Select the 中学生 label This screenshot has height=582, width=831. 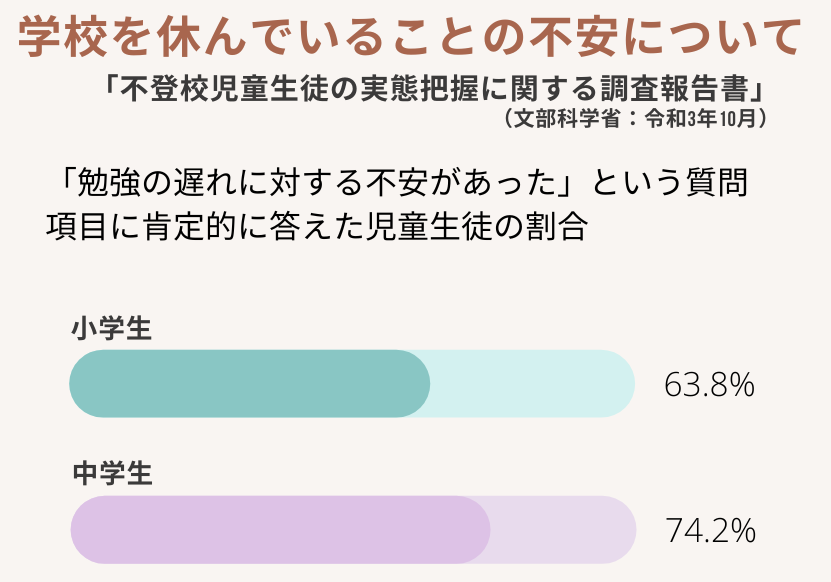[x=112, y=473]
